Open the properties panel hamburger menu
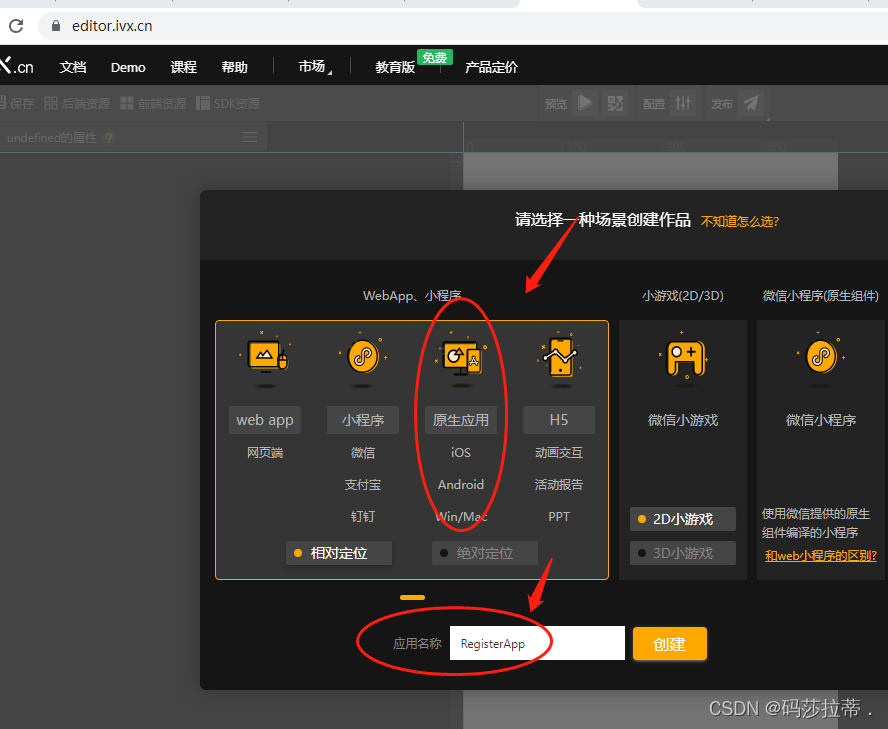This screenshot has width=888, height=729. click(250, 137)
